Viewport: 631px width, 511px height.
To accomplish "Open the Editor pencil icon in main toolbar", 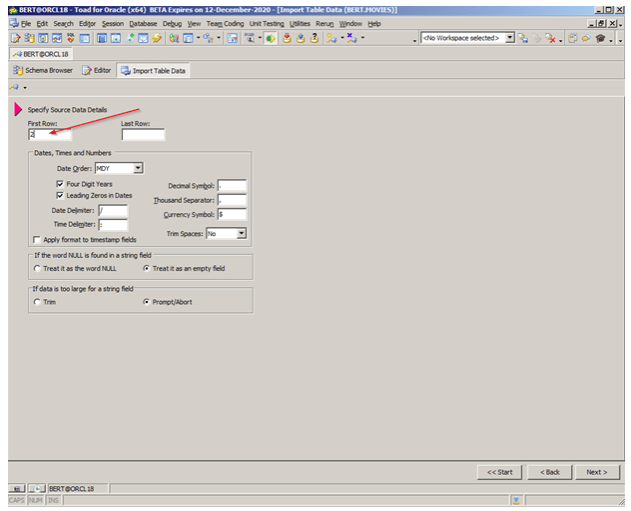I will pyautogui.click(x=16, y=38).
